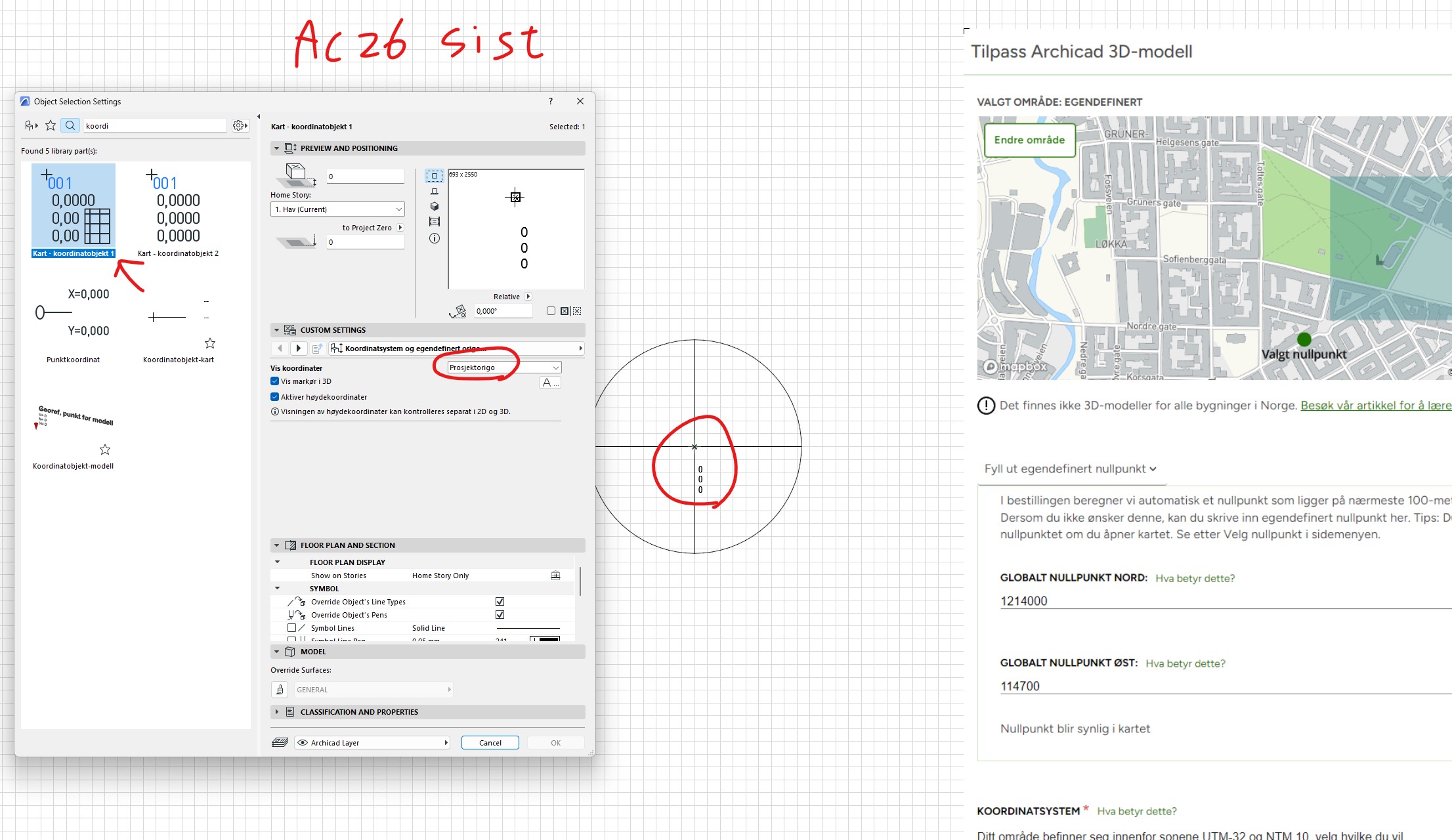This screenshot has width=1452, height=840.
Task: Expand Classification and Properties panel
Action: 276,712
